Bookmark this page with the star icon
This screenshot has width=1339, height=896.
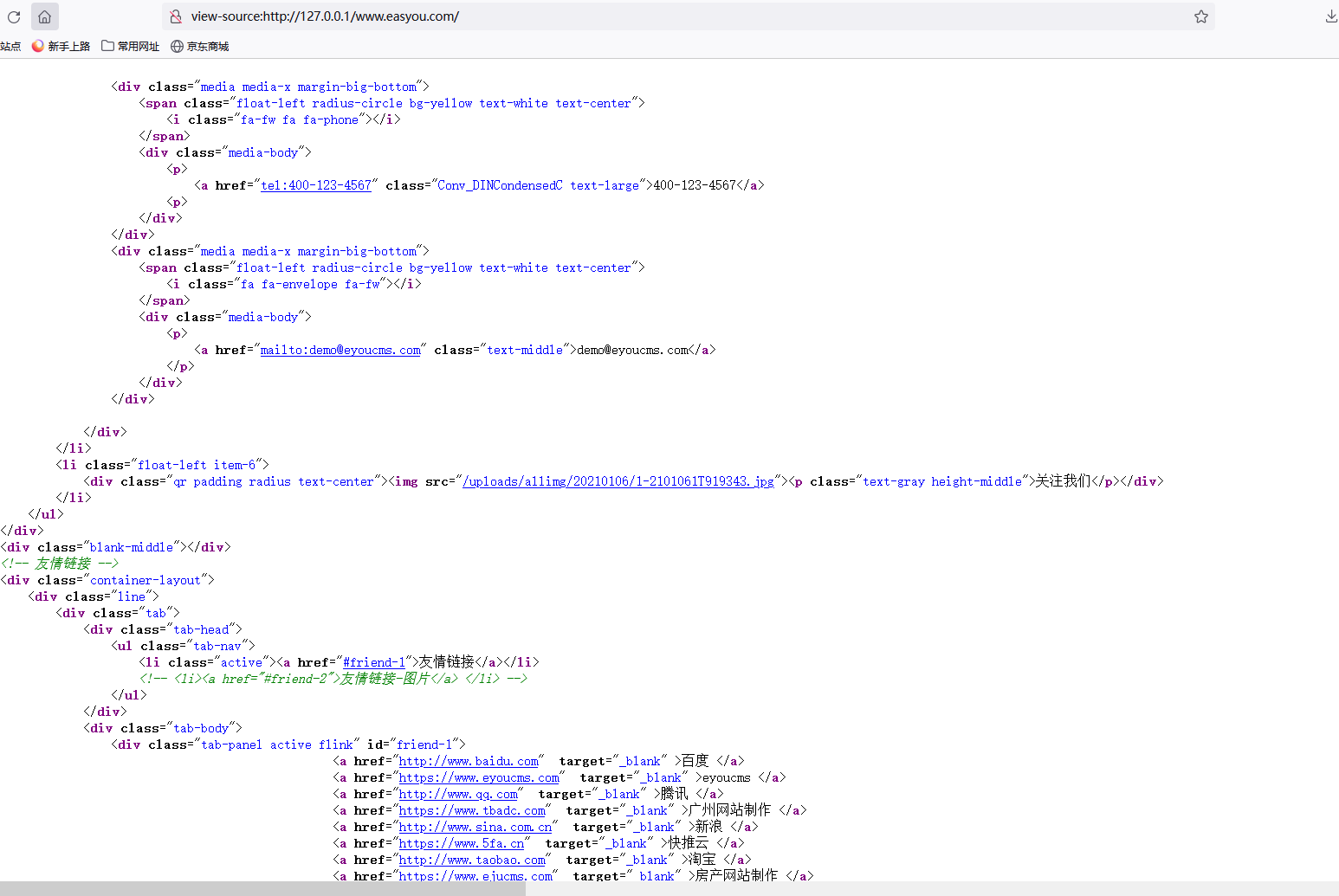coord(1200,16)
